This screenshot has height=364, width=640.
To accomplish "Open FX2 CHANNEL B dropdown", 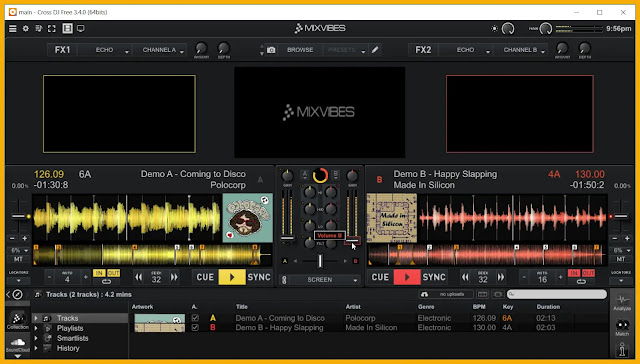I will (520, 50).
